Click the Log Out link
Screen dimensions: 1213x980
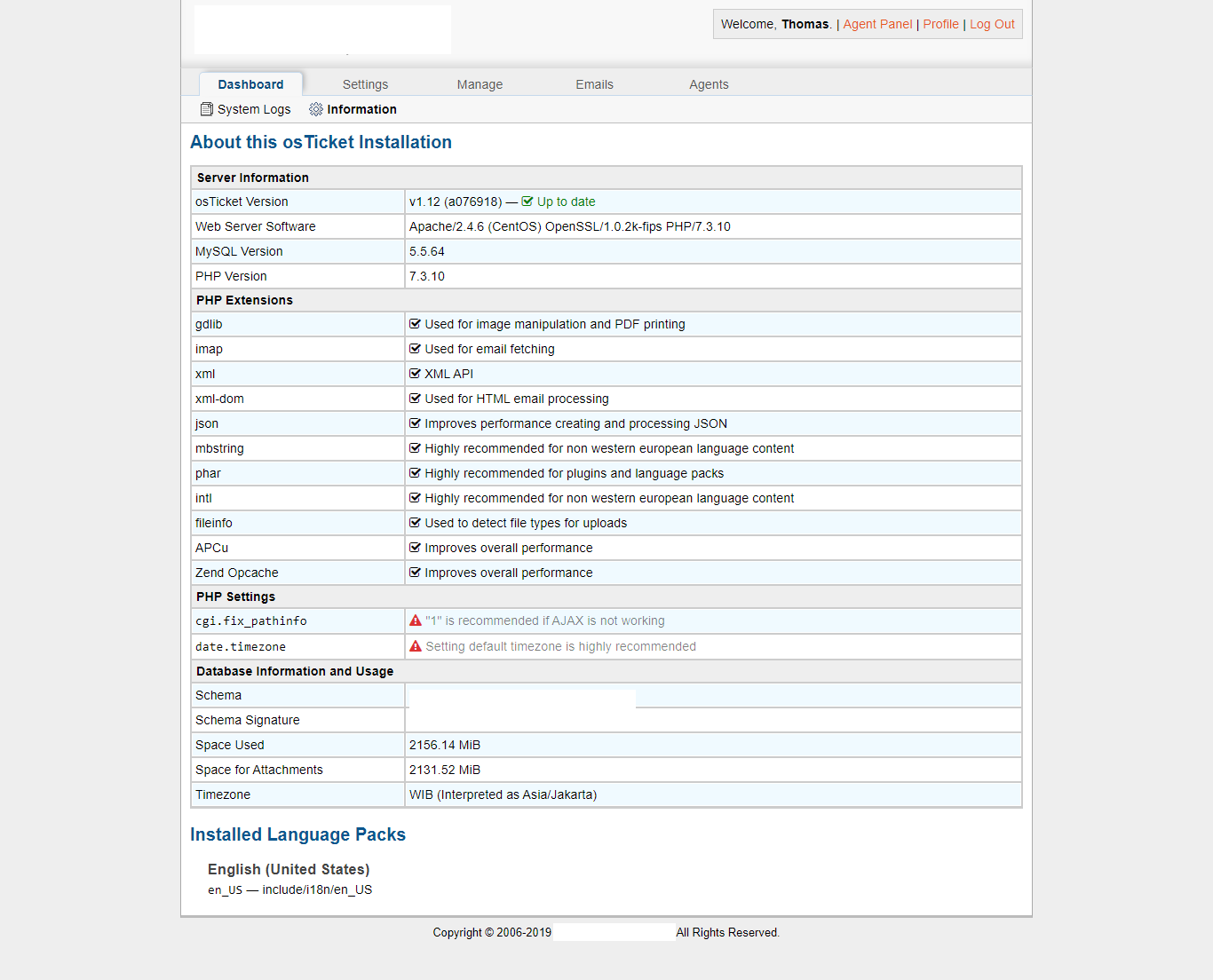(x=992, y=24)
